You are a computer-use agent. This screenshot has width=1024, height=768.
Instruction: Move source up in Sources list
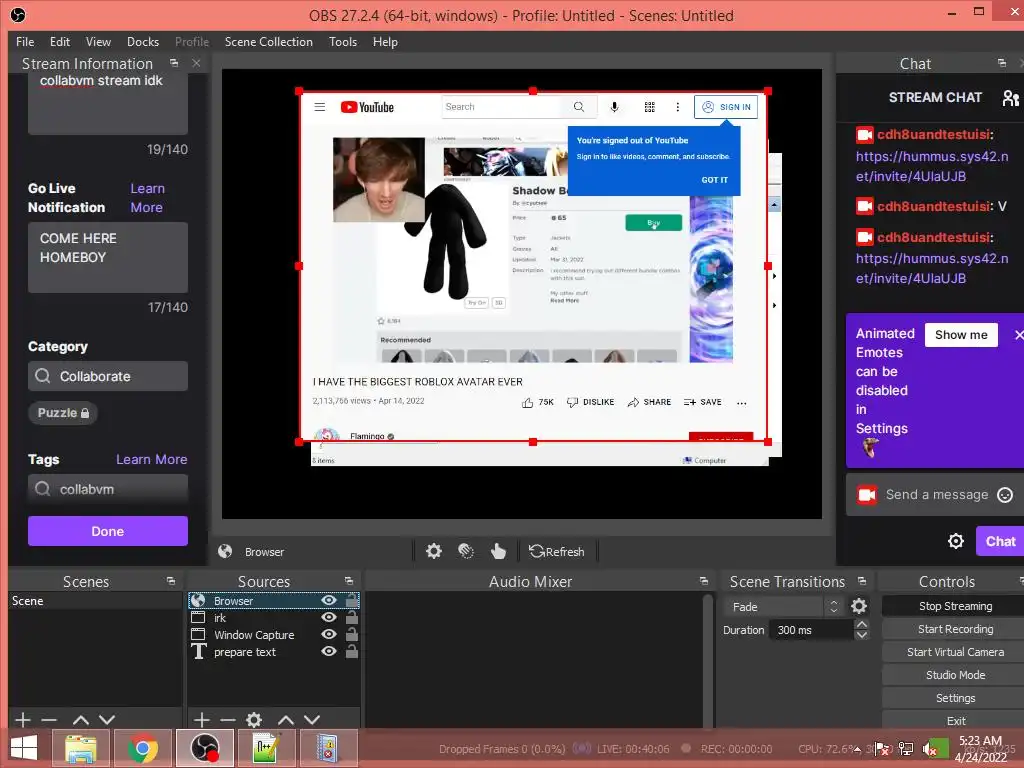(286, 720)
